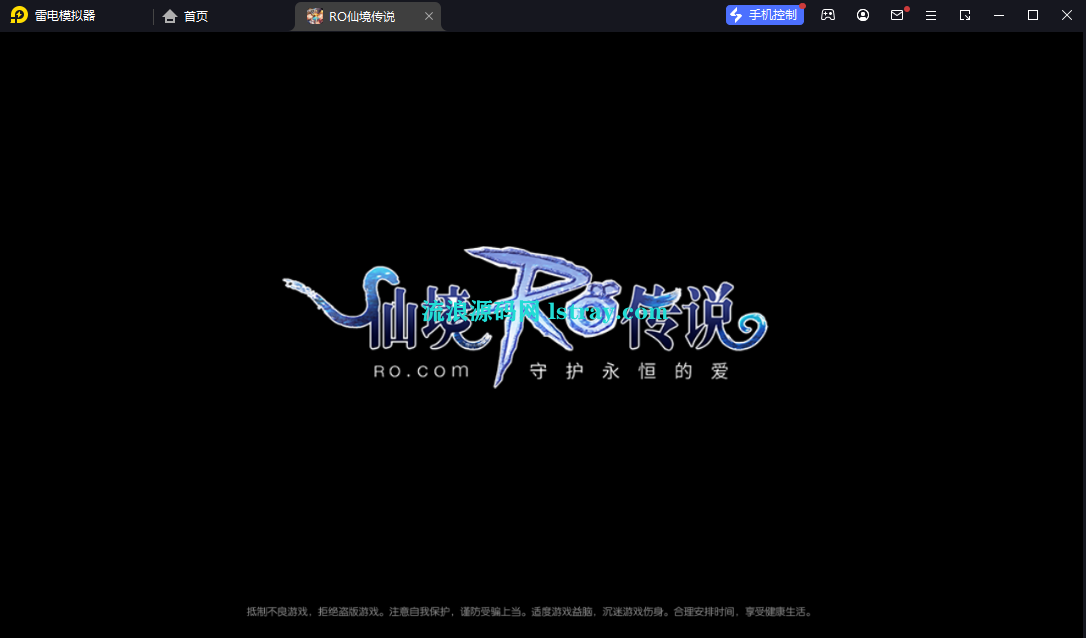
Task: Close the RO仙境传说 tab
Action: coord(429,16)
